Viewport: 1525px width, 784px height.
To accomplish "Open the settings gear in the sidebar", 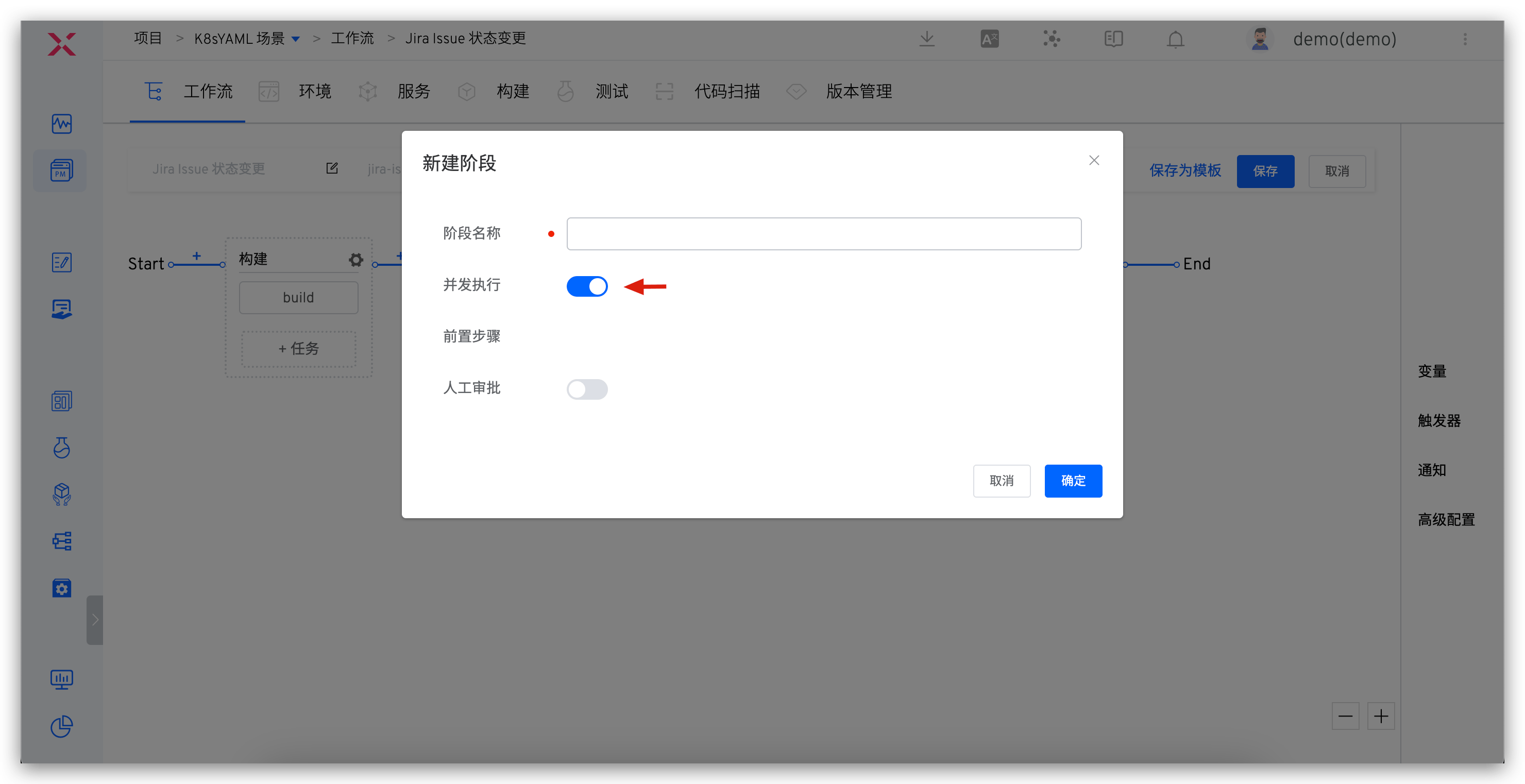I will pyautogui.click(x=62, y=588).
